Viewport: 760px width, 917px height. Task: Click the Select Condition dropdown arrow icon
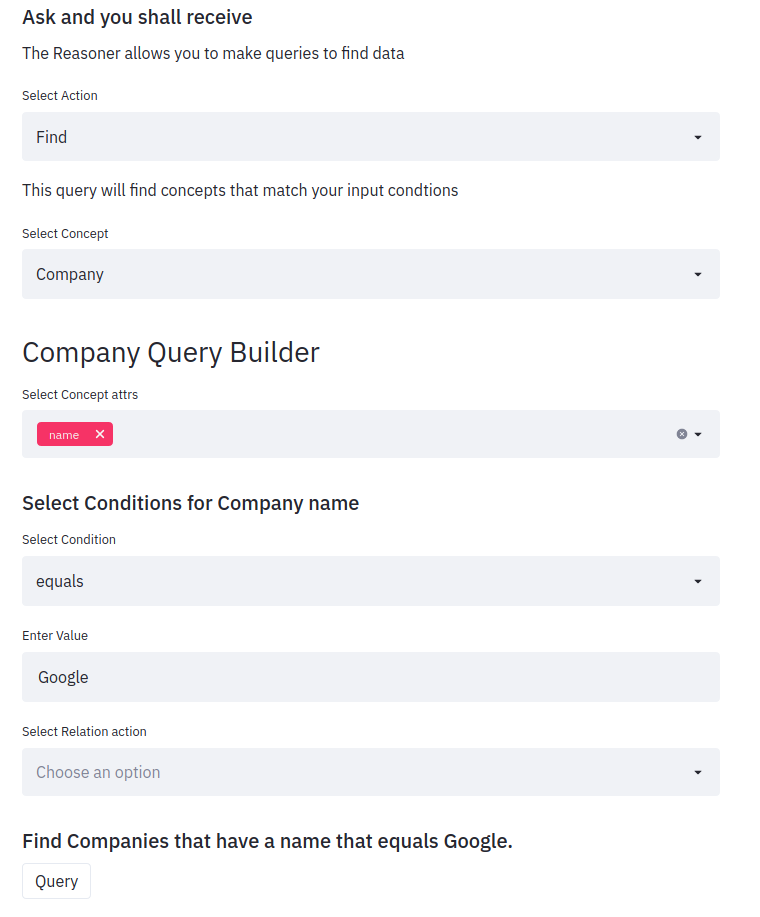click(698, 581)
